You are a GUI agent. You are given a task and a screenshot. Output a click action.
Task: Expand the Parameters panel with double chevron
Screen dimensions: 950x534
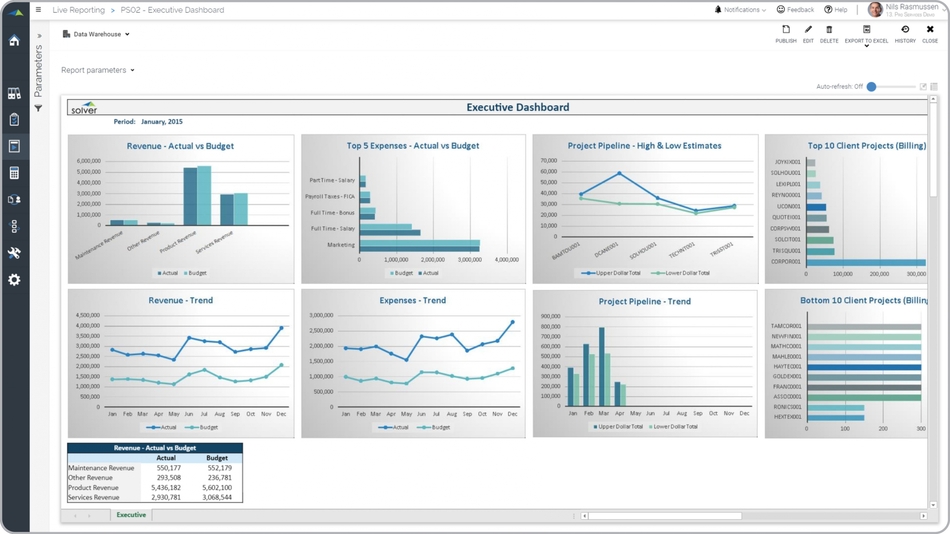click(x=39, y=36)
